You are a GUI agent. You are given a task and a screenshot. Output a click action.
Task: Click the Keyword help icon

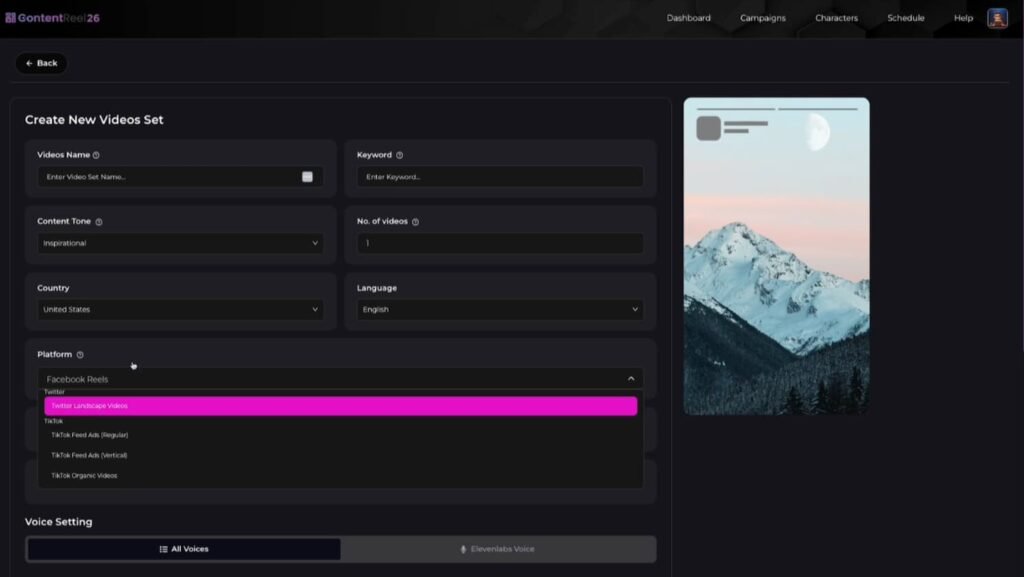[x=402, y=155]
